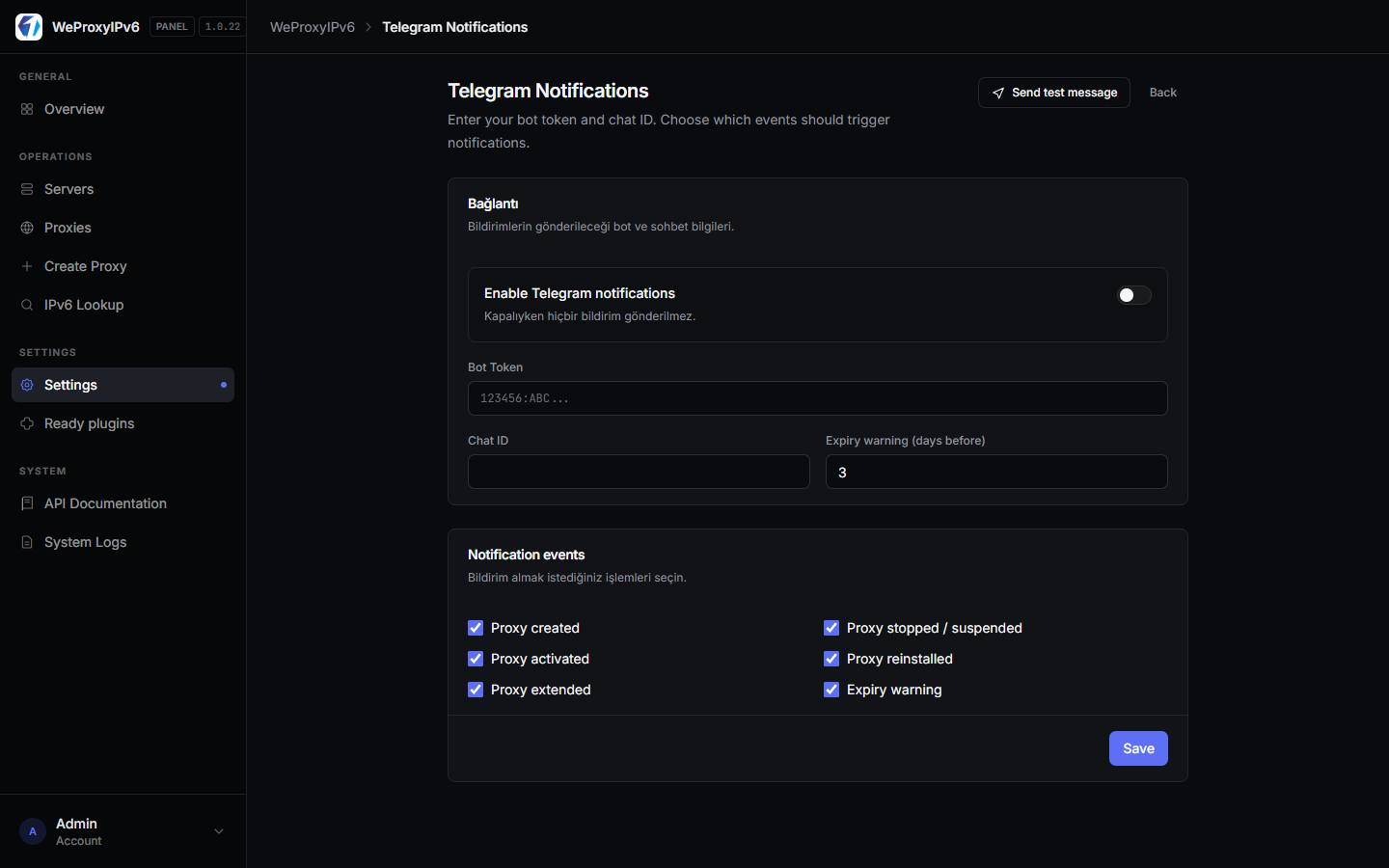Image resolution: width=1389 pixels, height=868 pixels.
Task: Open the Proxies section
Action: 123,228
